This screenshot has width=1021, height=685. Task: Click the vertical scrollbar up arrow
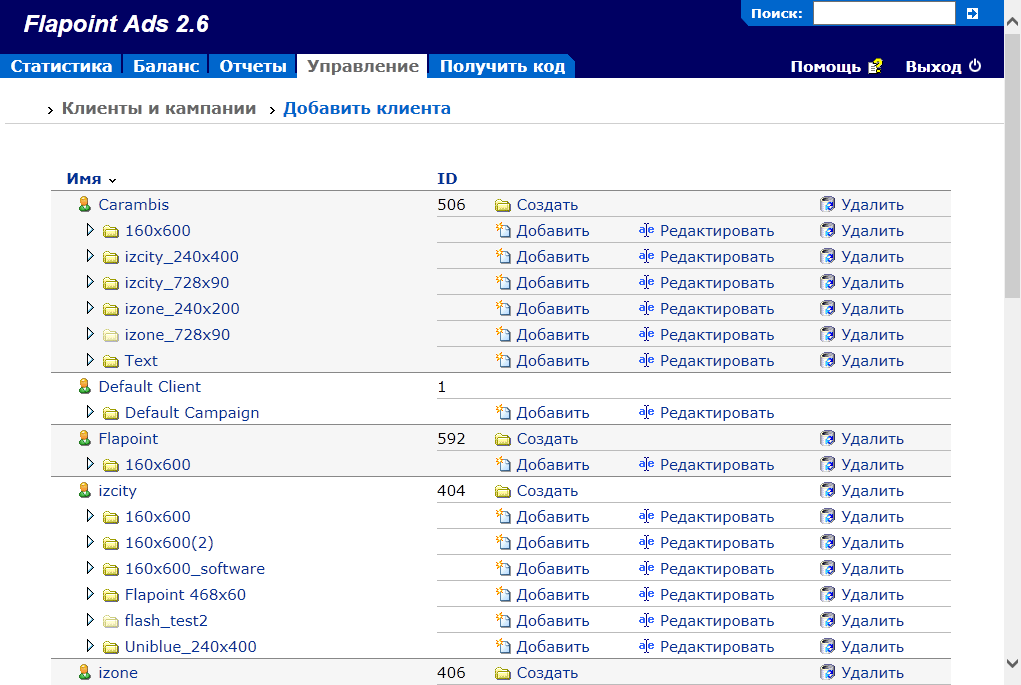pos(1013,21)
